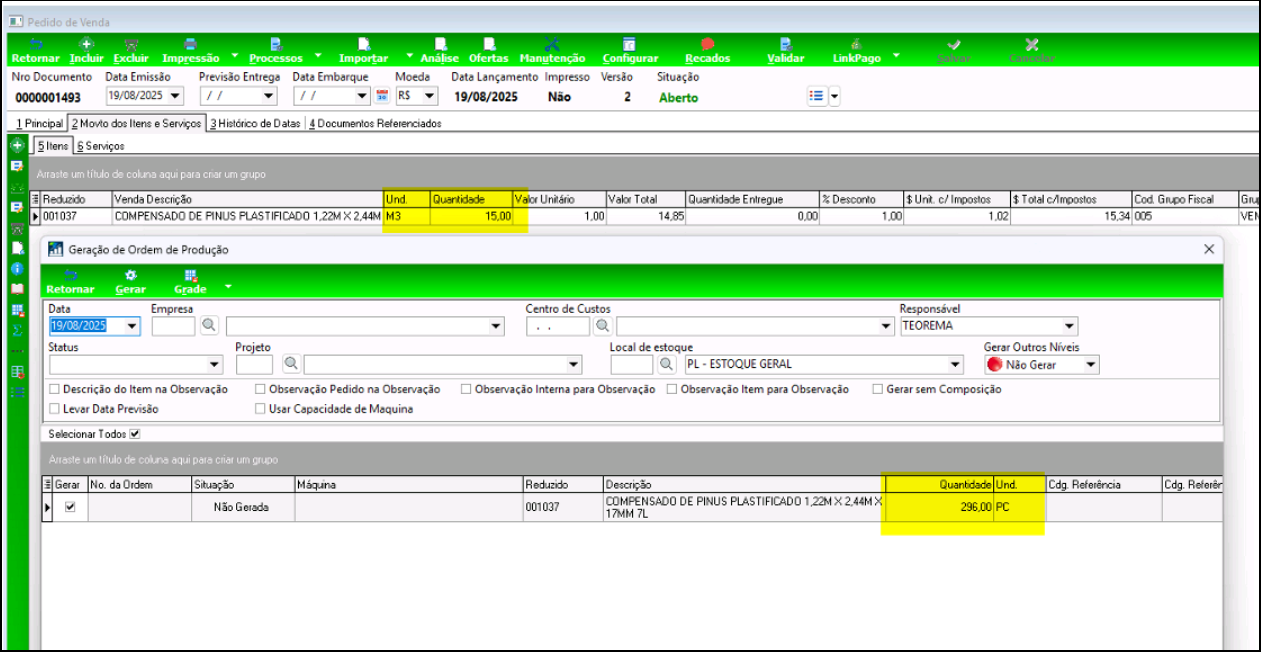The image size is (1261, 653).
Task: Open the PL - ESTOQUE GERAL dropdown
Action: pos(956,365)
